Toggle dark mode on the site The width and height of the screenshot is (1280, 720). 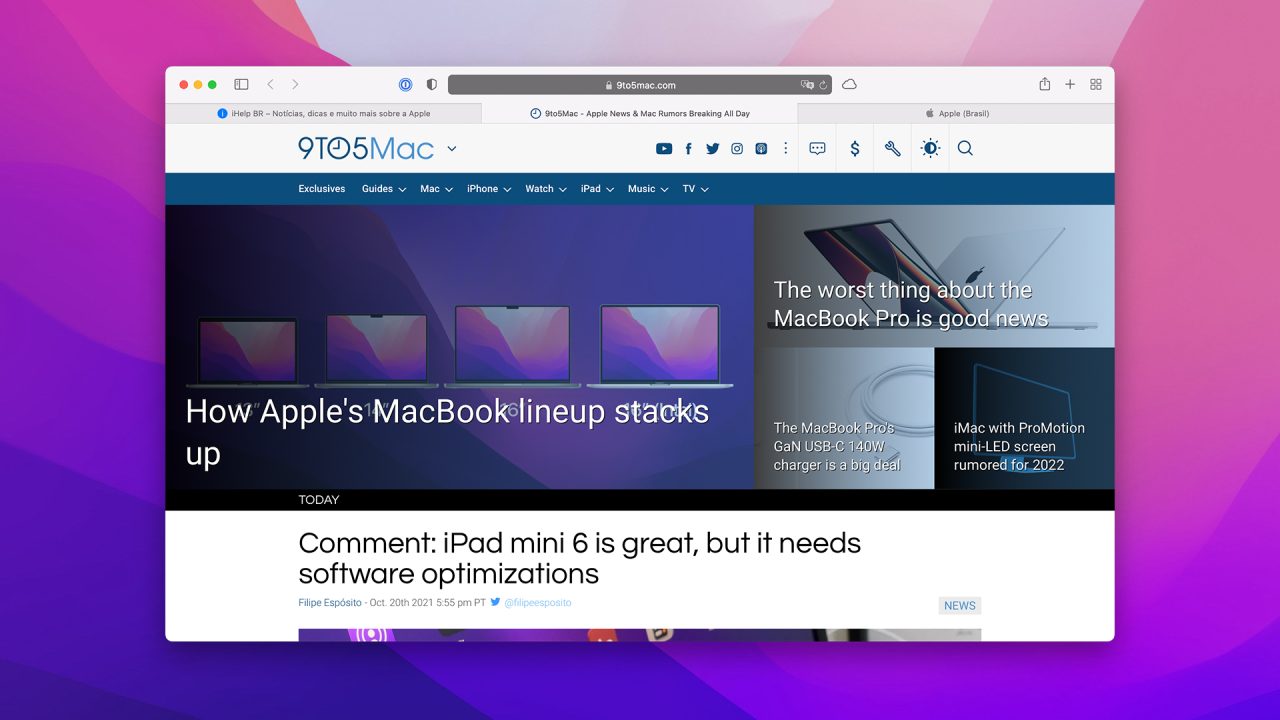[930, 148]
